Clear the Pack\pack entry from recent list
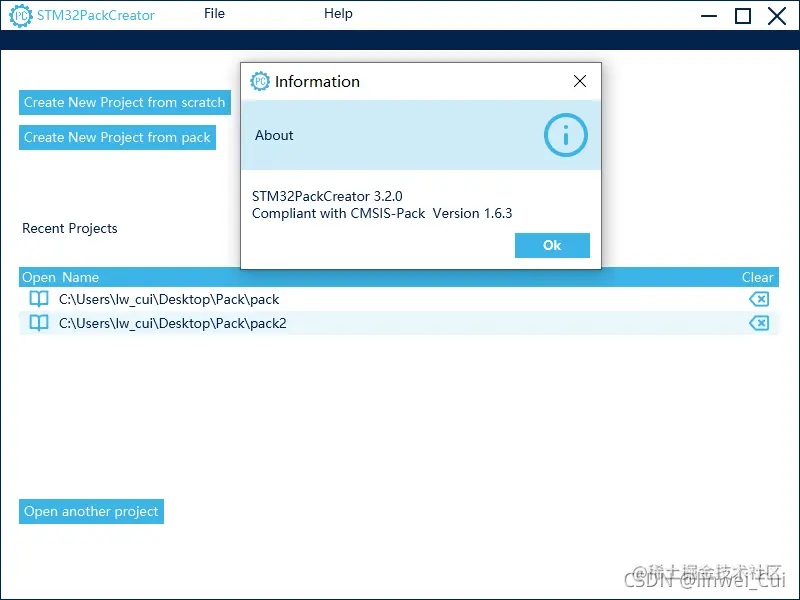 coord(759,299)
